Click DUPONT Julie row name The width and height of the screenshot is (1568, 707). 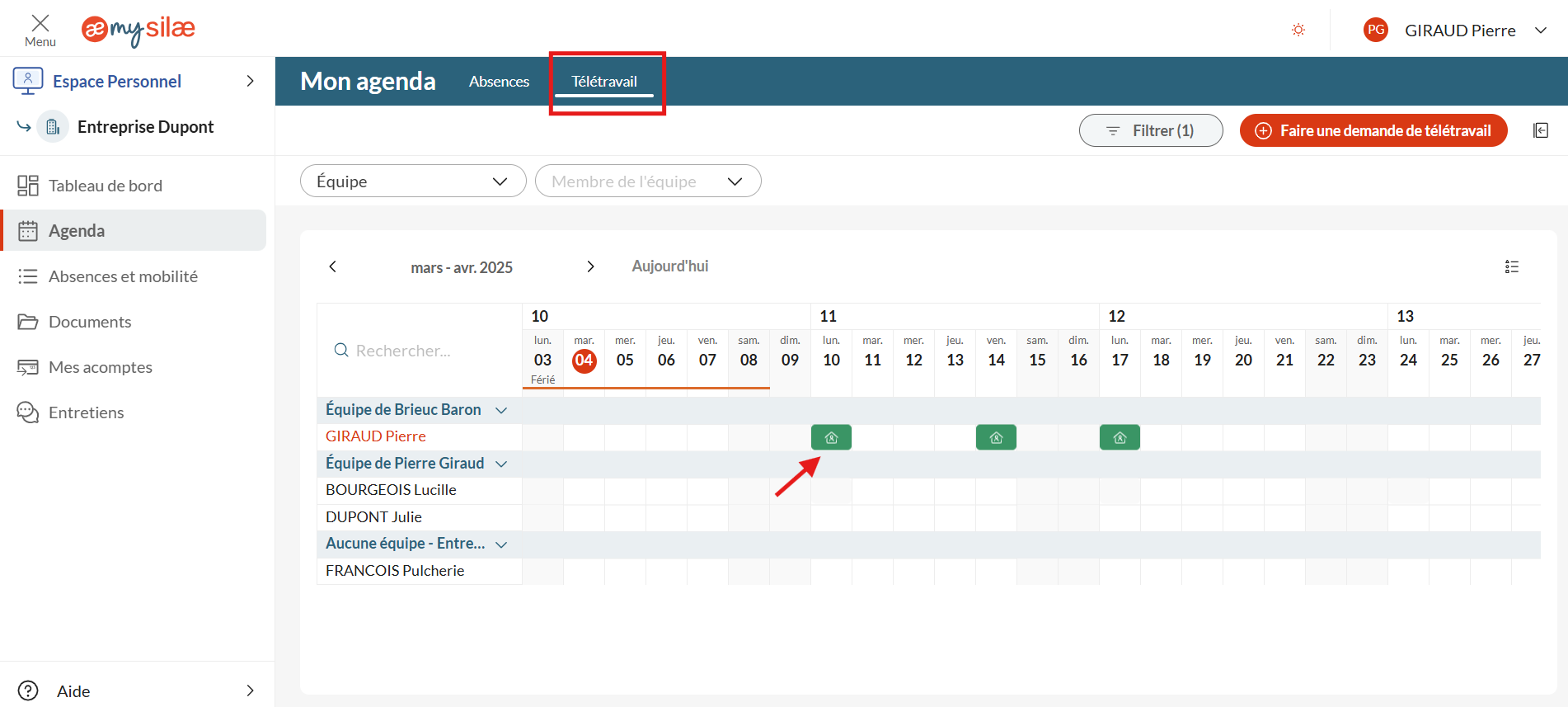click(x=373, y=517)
